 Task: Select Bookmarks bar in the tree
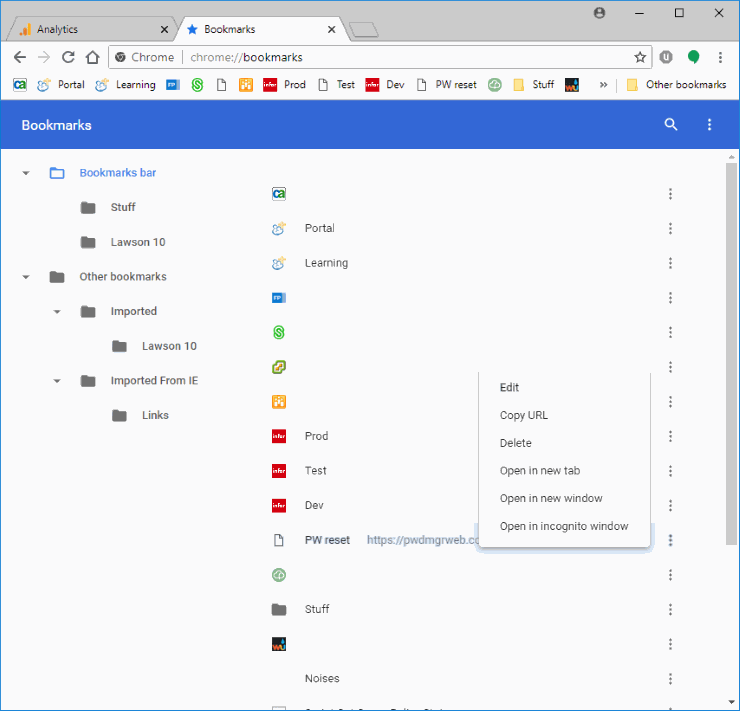coord(102,173)
